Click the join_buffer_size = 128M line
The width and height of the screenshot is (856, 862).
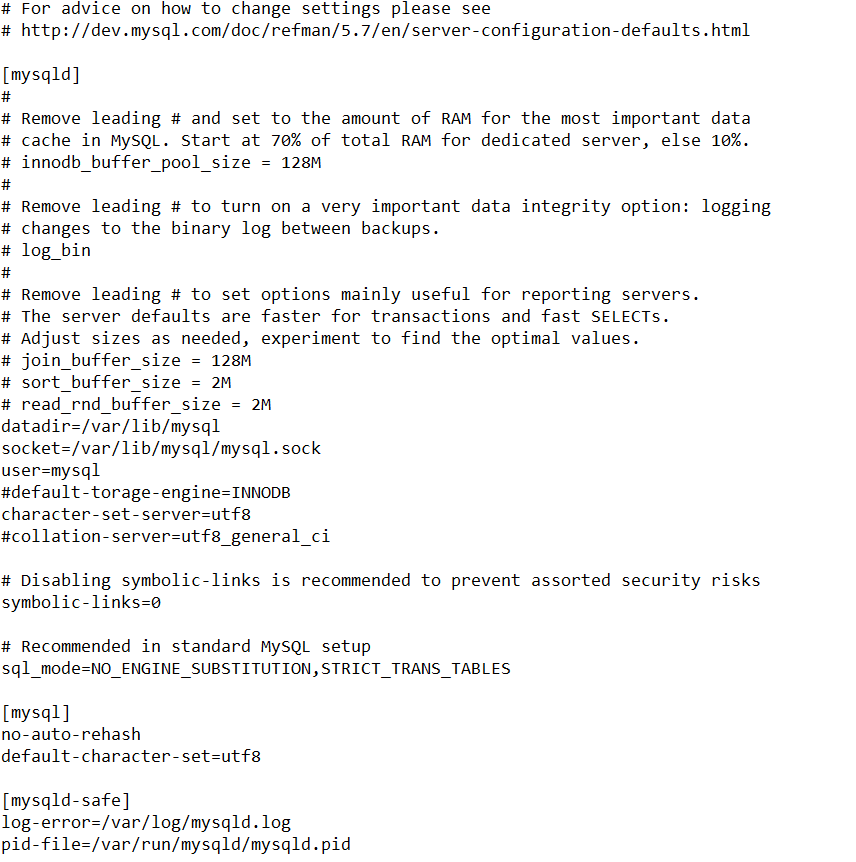(136, 360)
